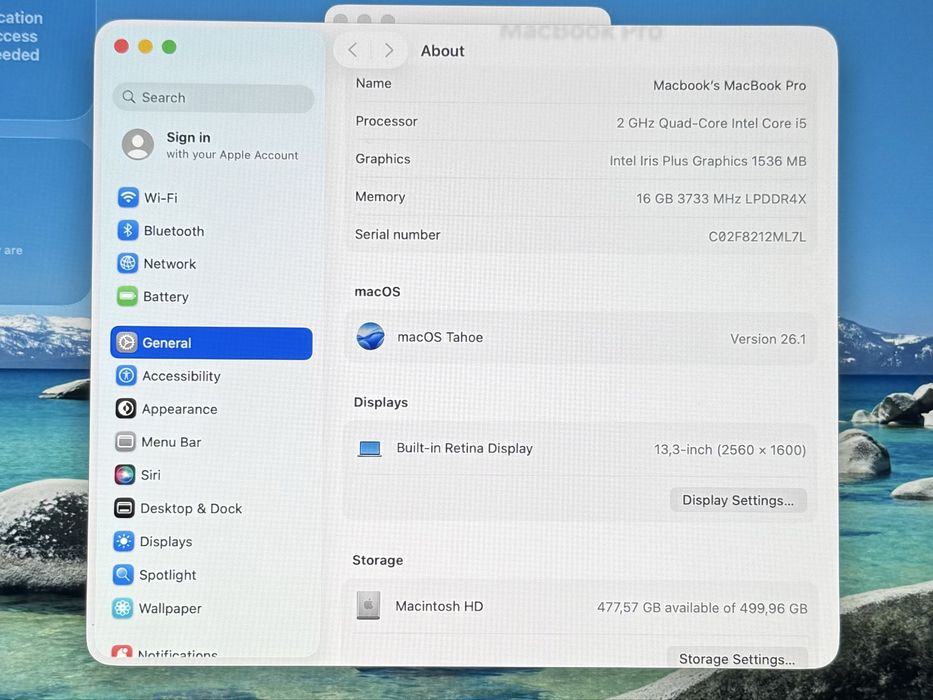Select Desktop & Dock in the sidebar
The height and width of the screenshot is (700, 933).
[x=209, y=508]
